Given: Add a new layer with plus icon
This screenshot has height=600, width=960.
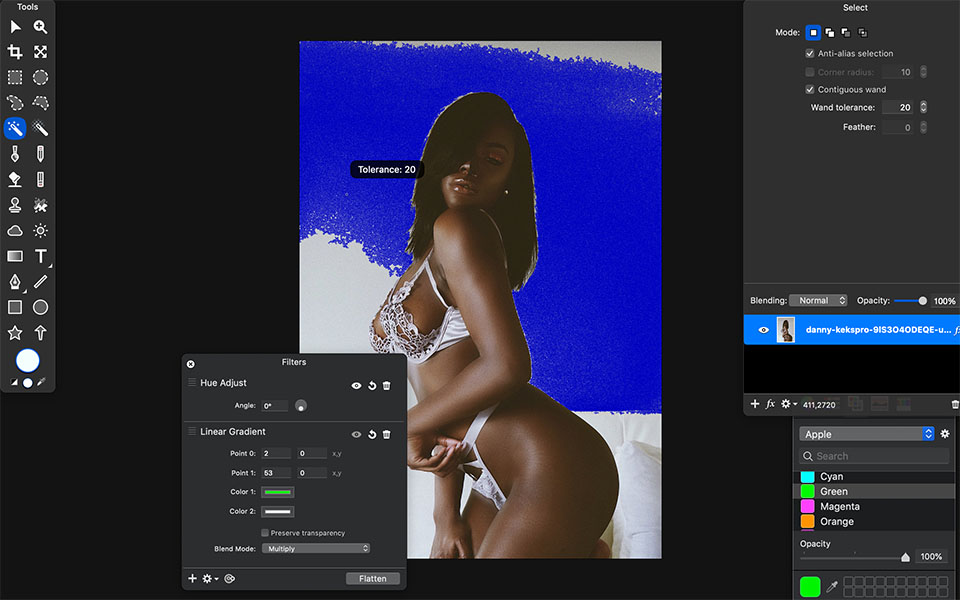Looking at the screenshot, I should [x=755, y=404].
